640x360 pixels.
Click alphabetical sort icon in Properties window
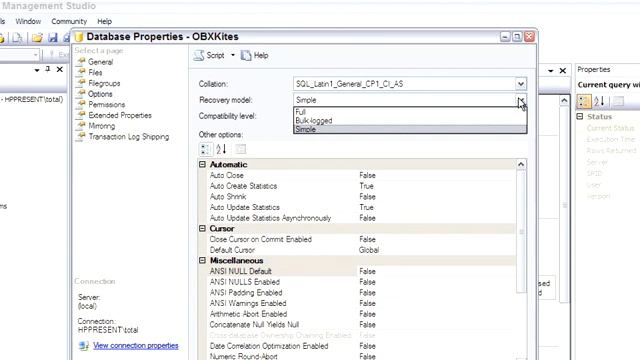599,101
